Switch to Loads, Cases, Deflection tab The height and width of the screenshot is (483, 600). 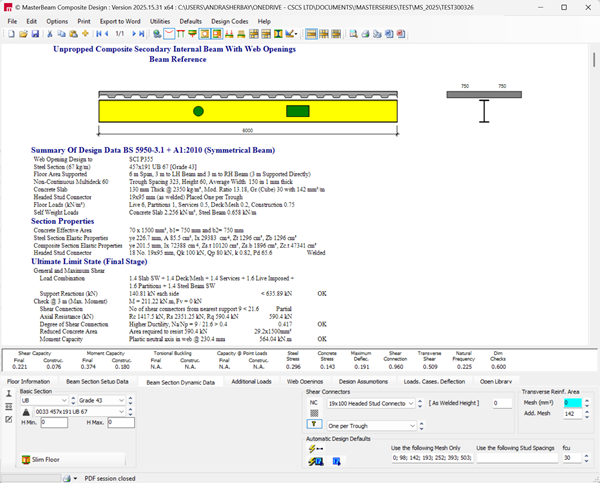point(434,382)
